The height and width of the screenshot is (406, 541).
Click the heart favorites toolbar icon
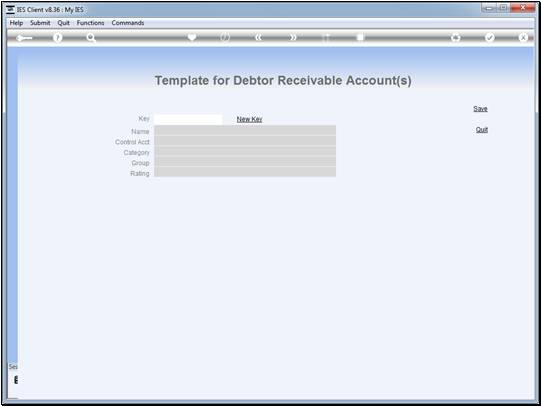click(192, 37)
